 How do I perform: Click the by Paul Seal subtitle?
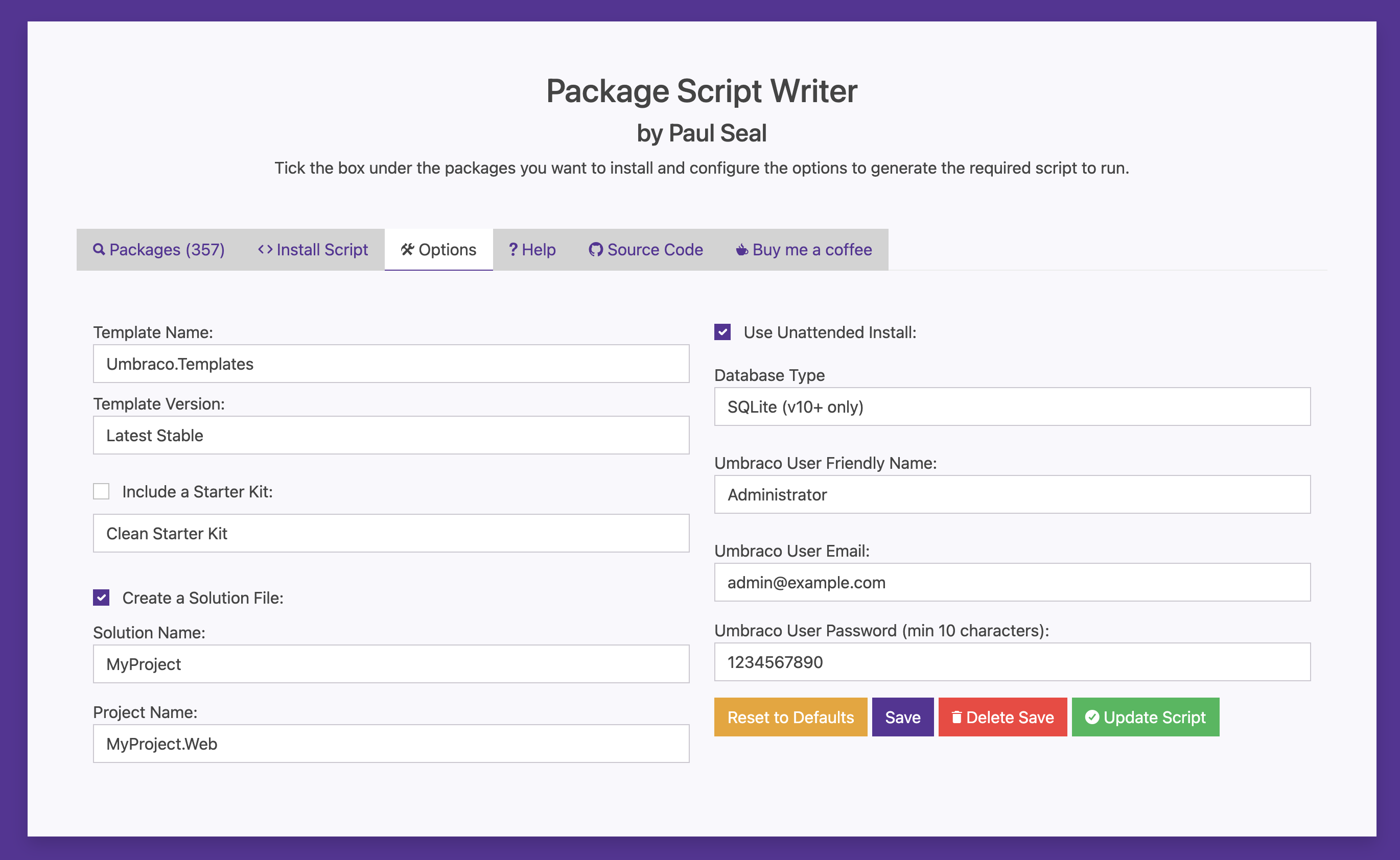pyautogui.click(x=702, y=133)
